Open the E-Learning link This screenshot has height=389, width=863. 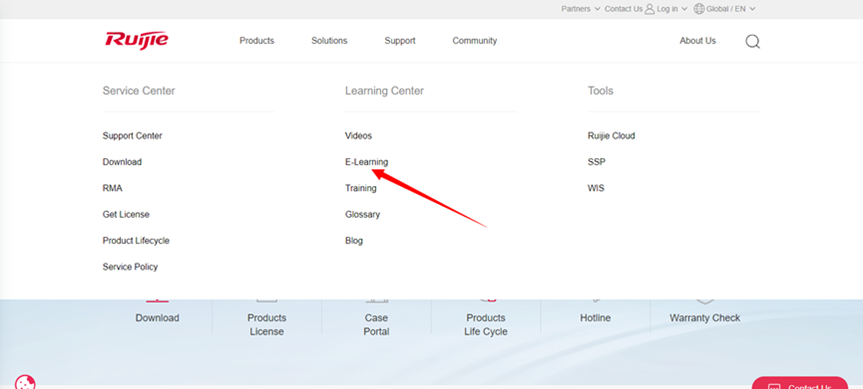click(x=367, y=162)
